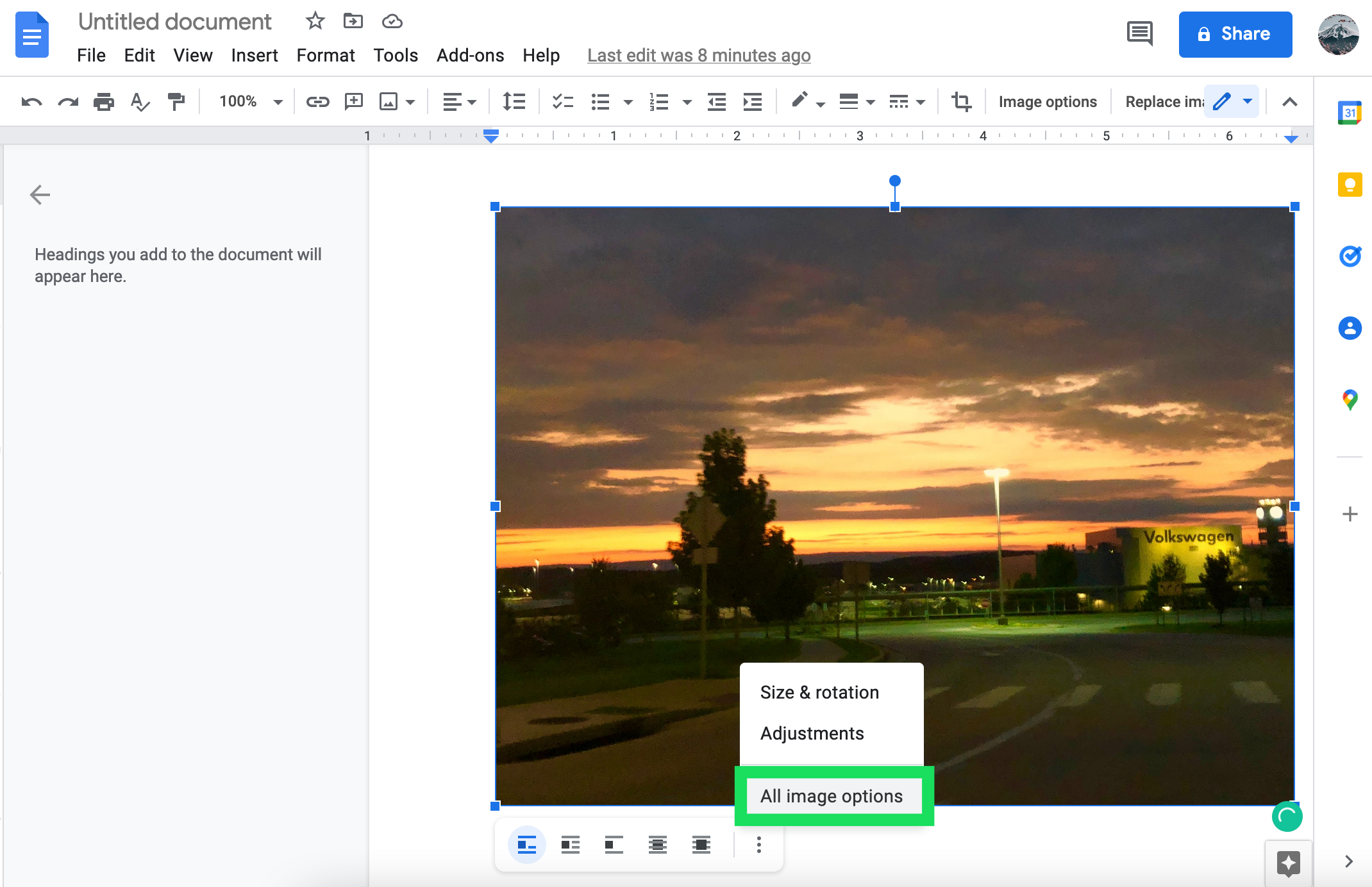Open Google Keep from side panel
This screenshot has height=887, width=1372.
(x=1350, y=185)
